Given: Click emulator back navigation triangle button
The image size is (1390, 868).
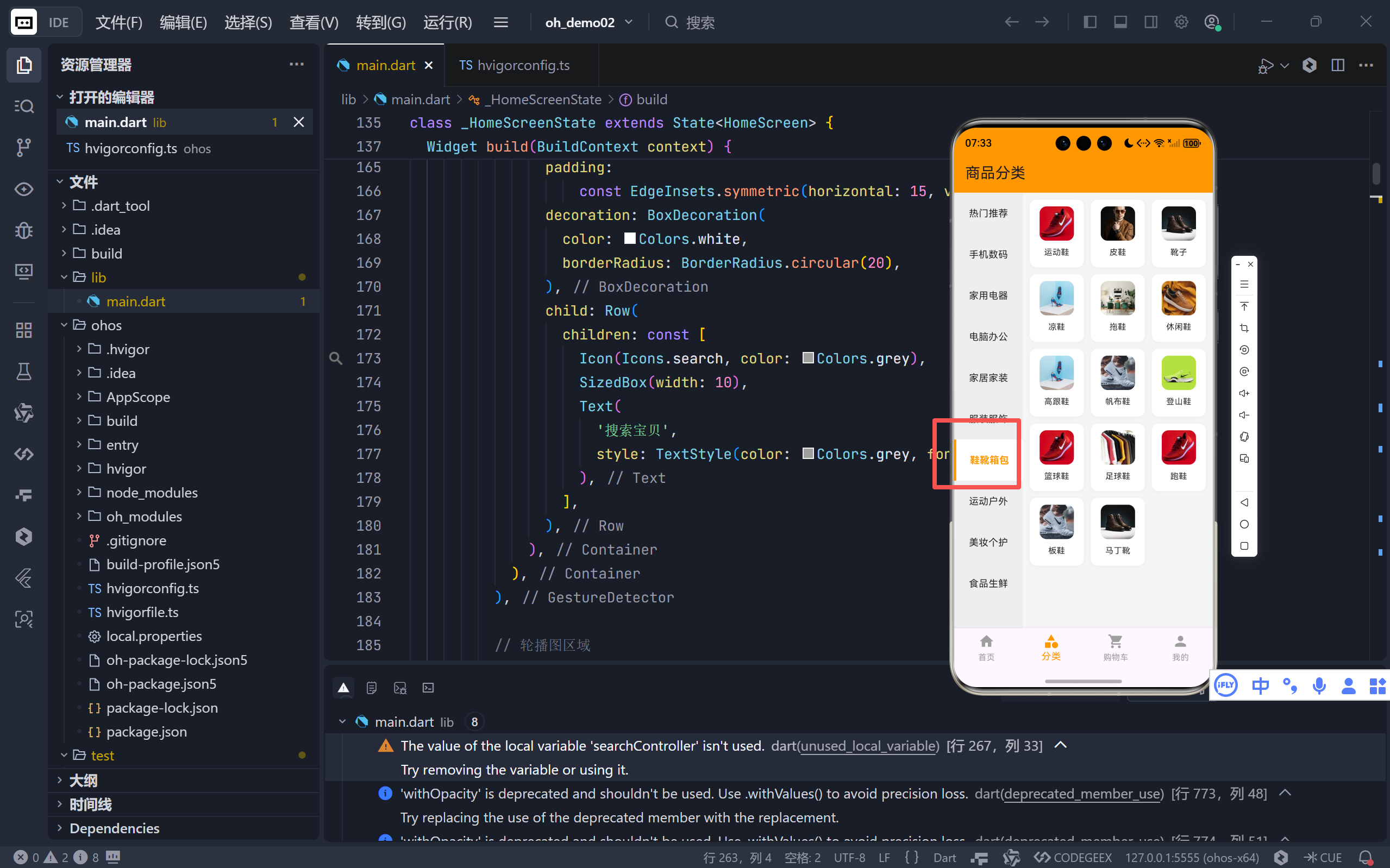Looking at the screenshot, I should click(1244, 502).
